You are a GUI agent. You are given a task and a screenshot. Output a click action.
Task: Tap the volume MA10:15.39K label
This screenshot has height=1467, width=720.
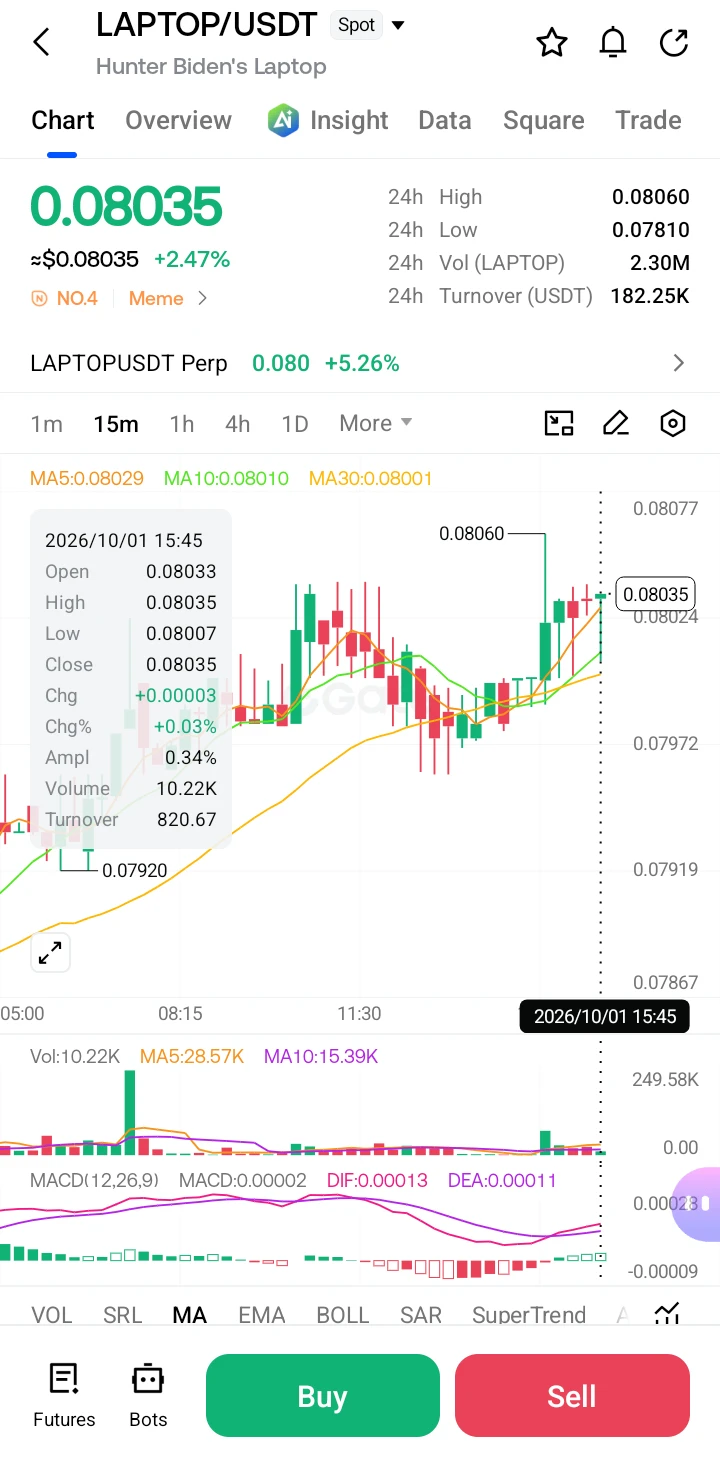click(321, 1057)
